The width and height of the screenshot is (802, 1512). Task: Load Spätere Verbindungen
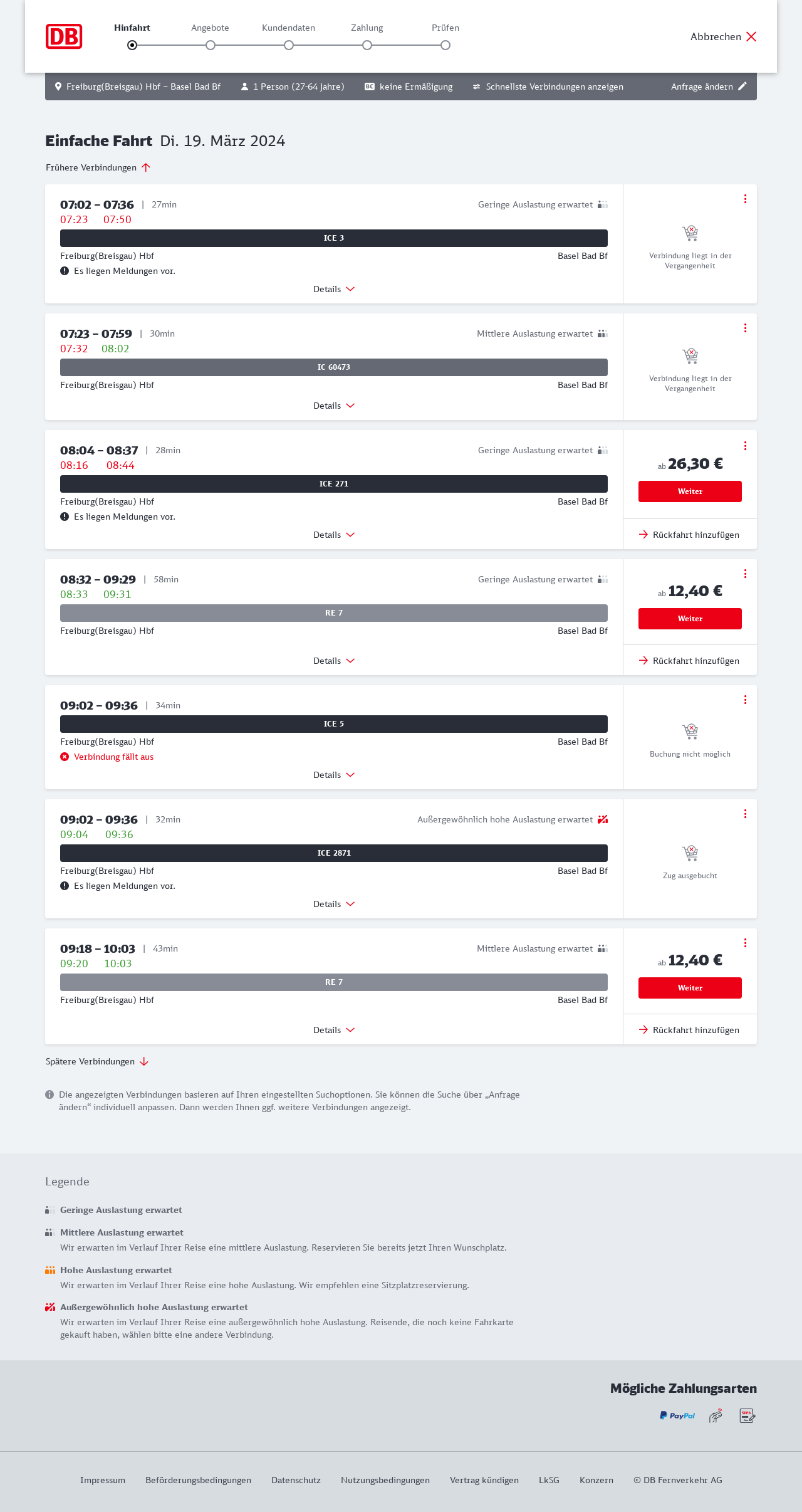(x=97, y=1061)
